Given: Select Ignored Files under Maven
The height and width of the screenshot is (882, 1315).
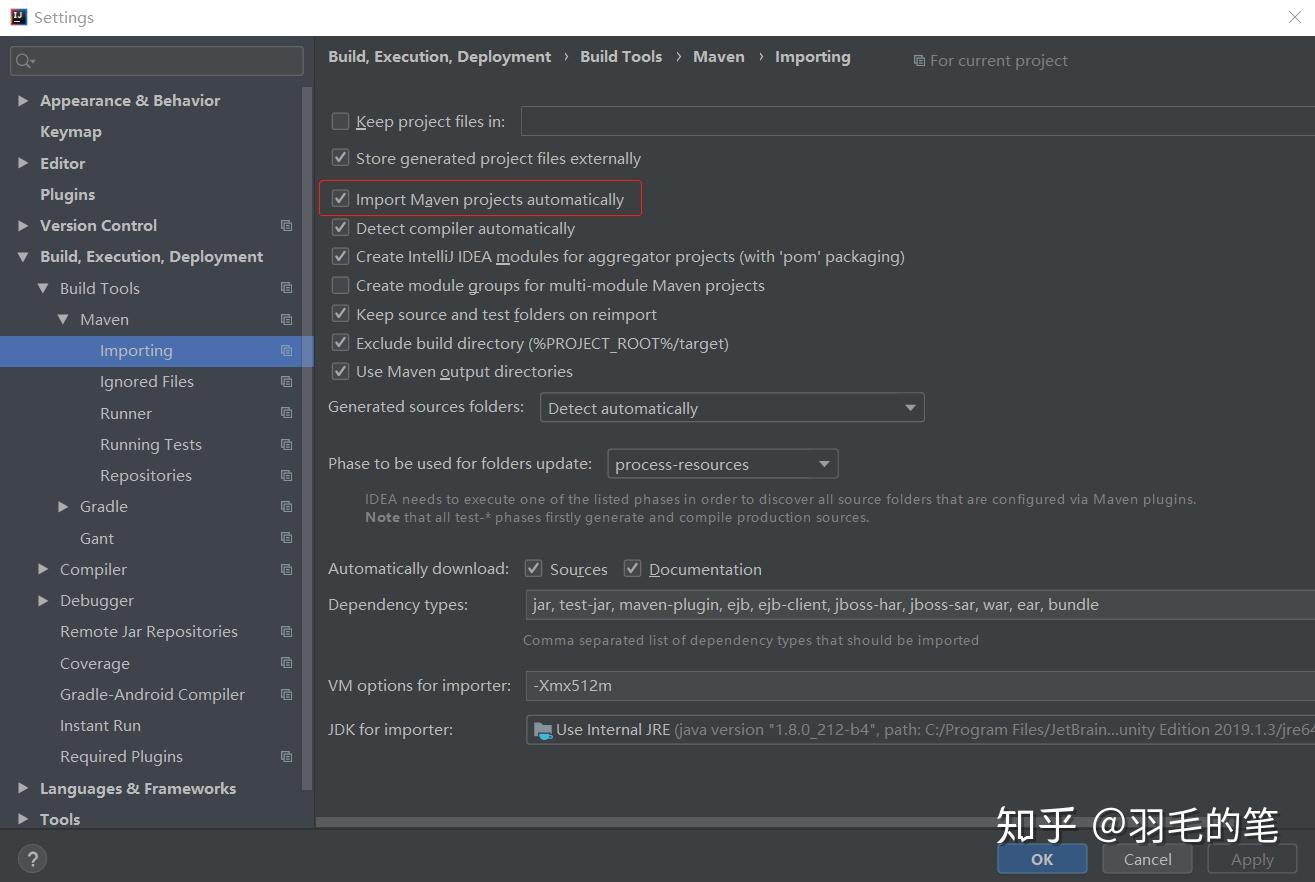Looking at the screenshot, I should pos(147,382).
